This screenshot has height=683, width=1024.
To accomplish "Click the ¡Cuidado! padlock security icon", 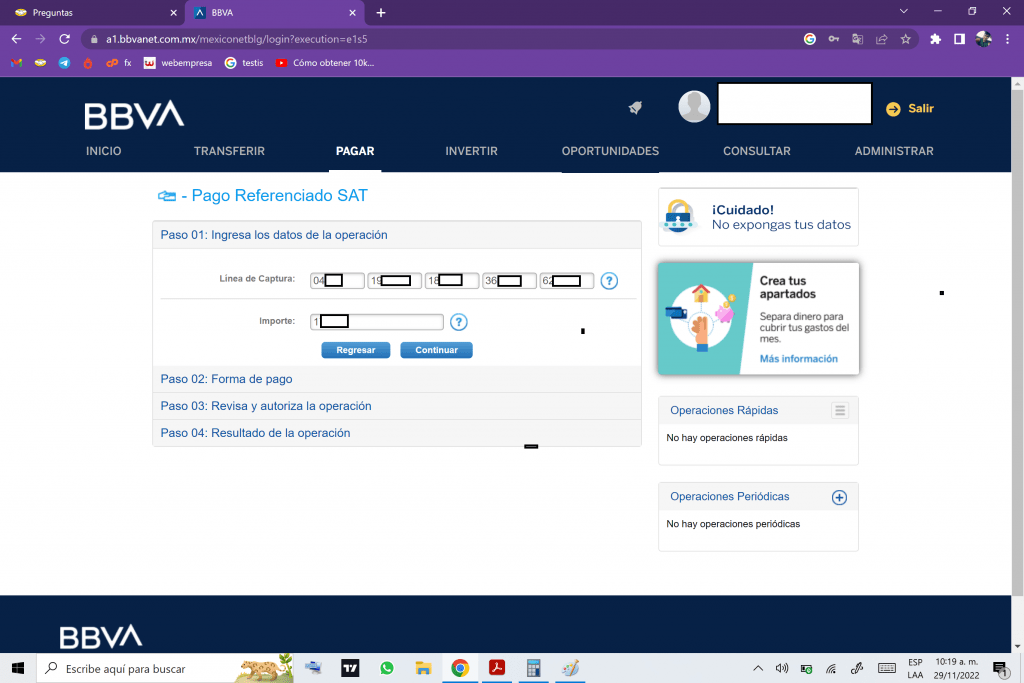I will coord(679,216).
